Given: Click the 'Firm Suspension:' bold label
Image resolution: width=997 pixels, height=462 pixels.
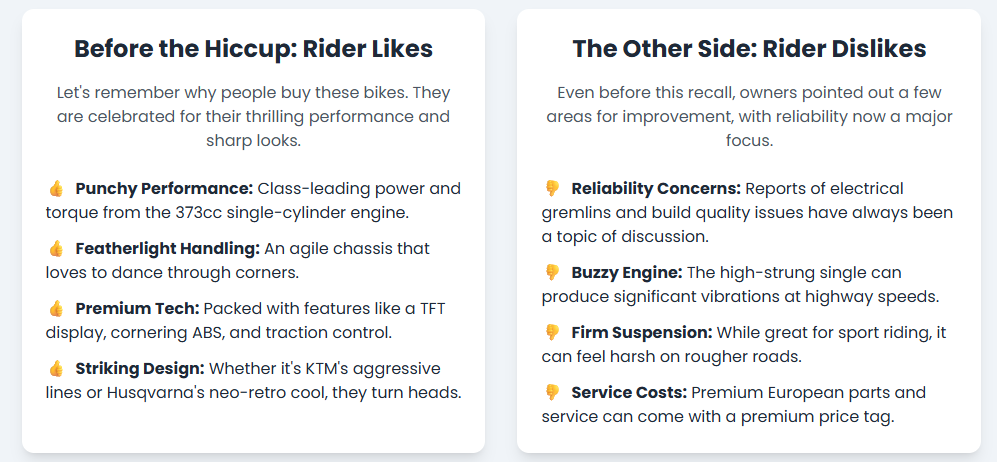Looking at the screenshot, I should (641, 332).
